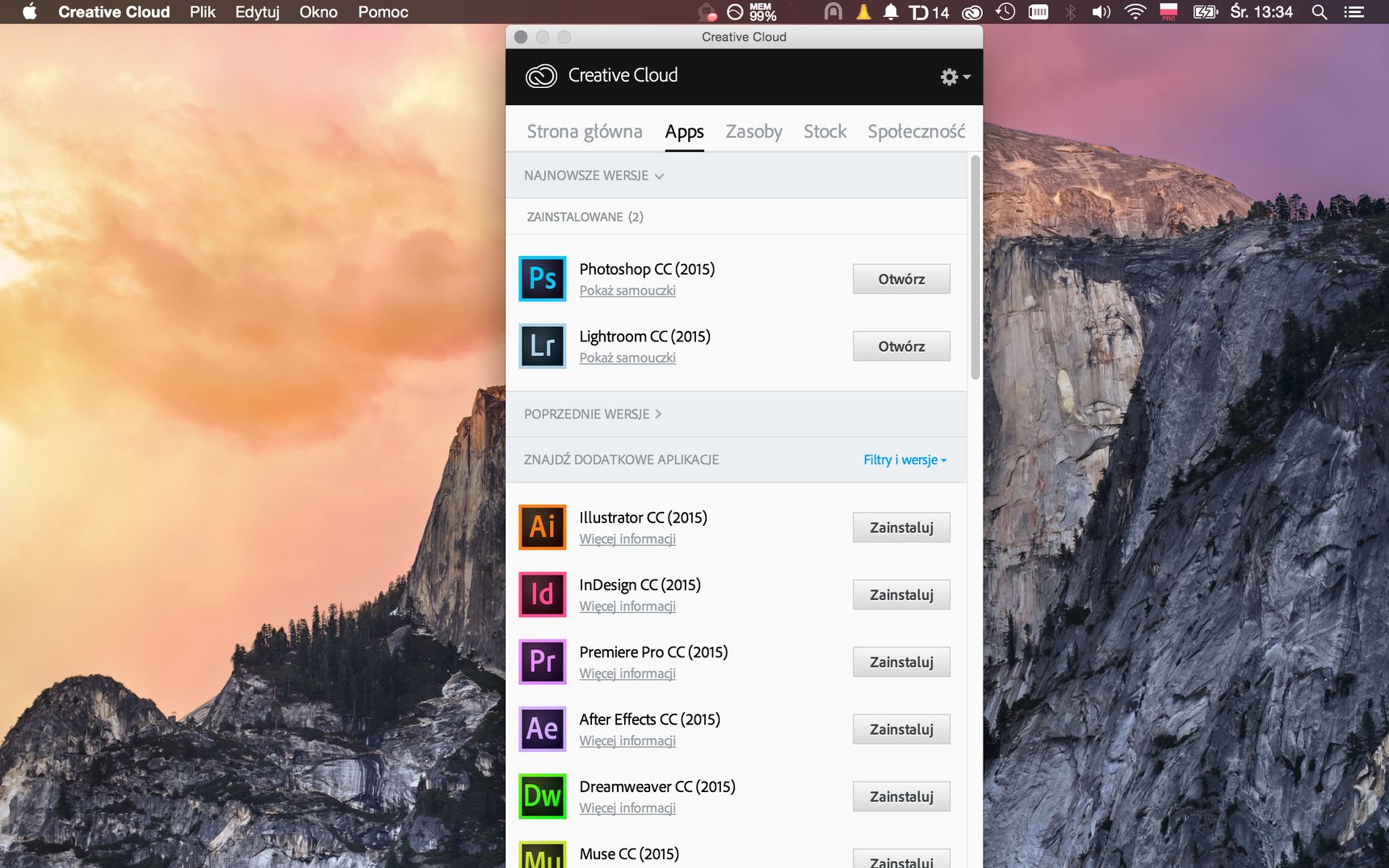The height and width of the screenshot is (868, 1389).
Task: Open the Edytuj menu
Action: tap(258, 12)
